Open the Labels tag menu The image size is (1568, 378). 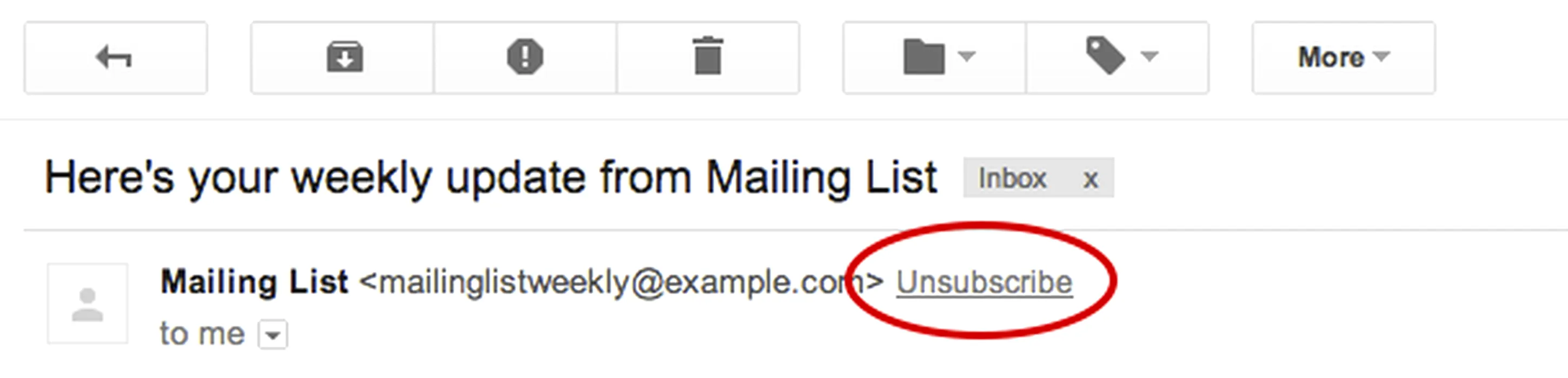point(1118,58)
